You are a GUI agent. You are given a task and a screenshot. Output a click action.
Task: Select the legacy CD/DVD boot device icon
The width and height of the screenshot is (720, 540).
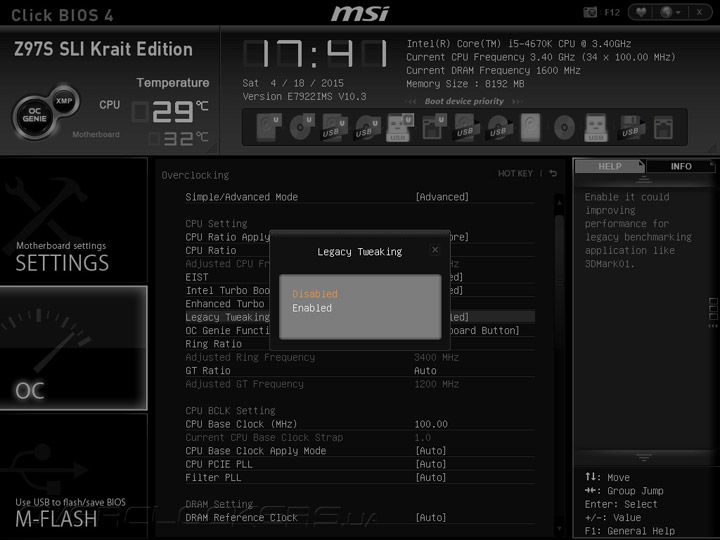[564, 127]
